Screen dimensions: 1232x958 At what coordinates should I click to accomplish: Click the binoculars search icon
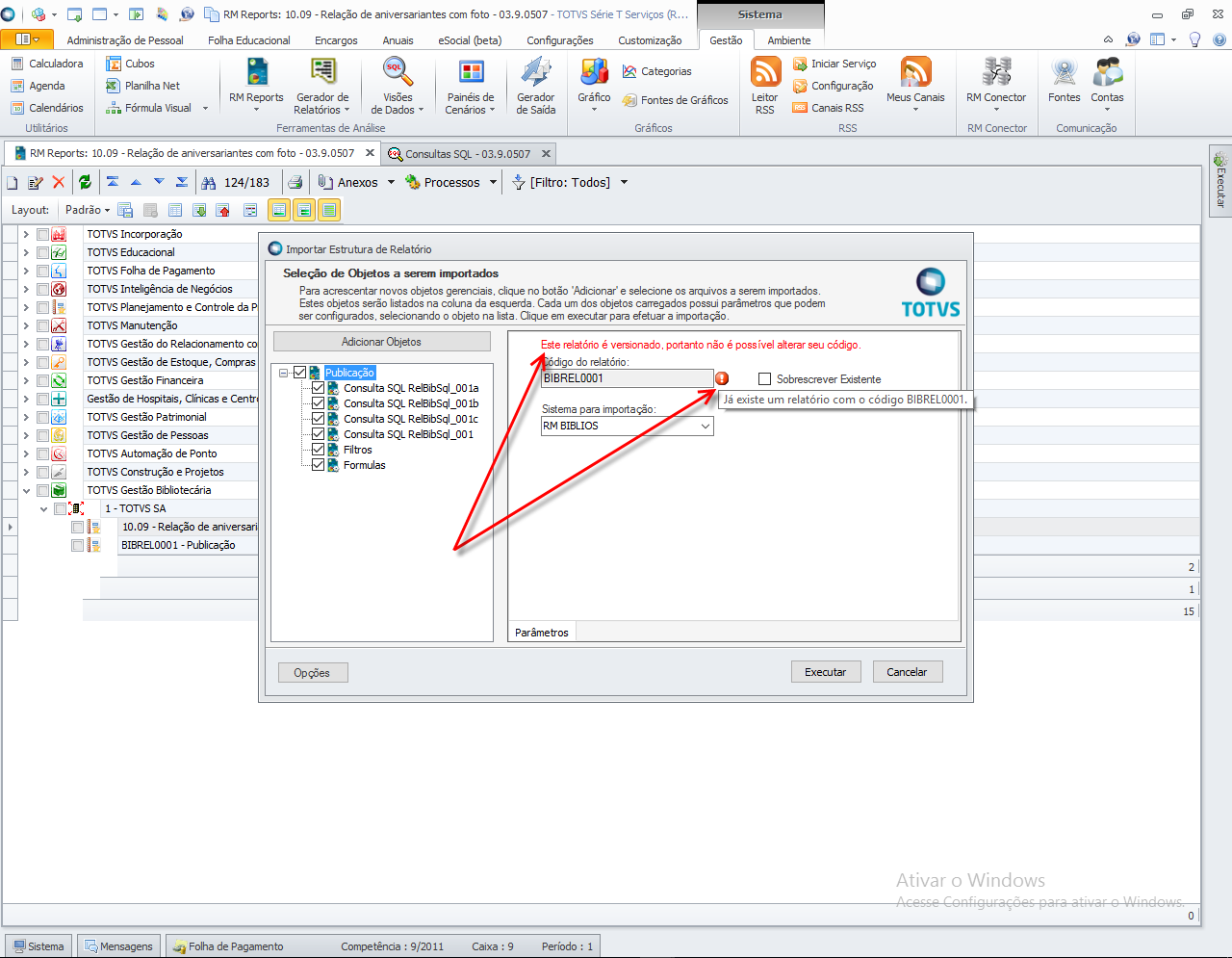[208, 182]
